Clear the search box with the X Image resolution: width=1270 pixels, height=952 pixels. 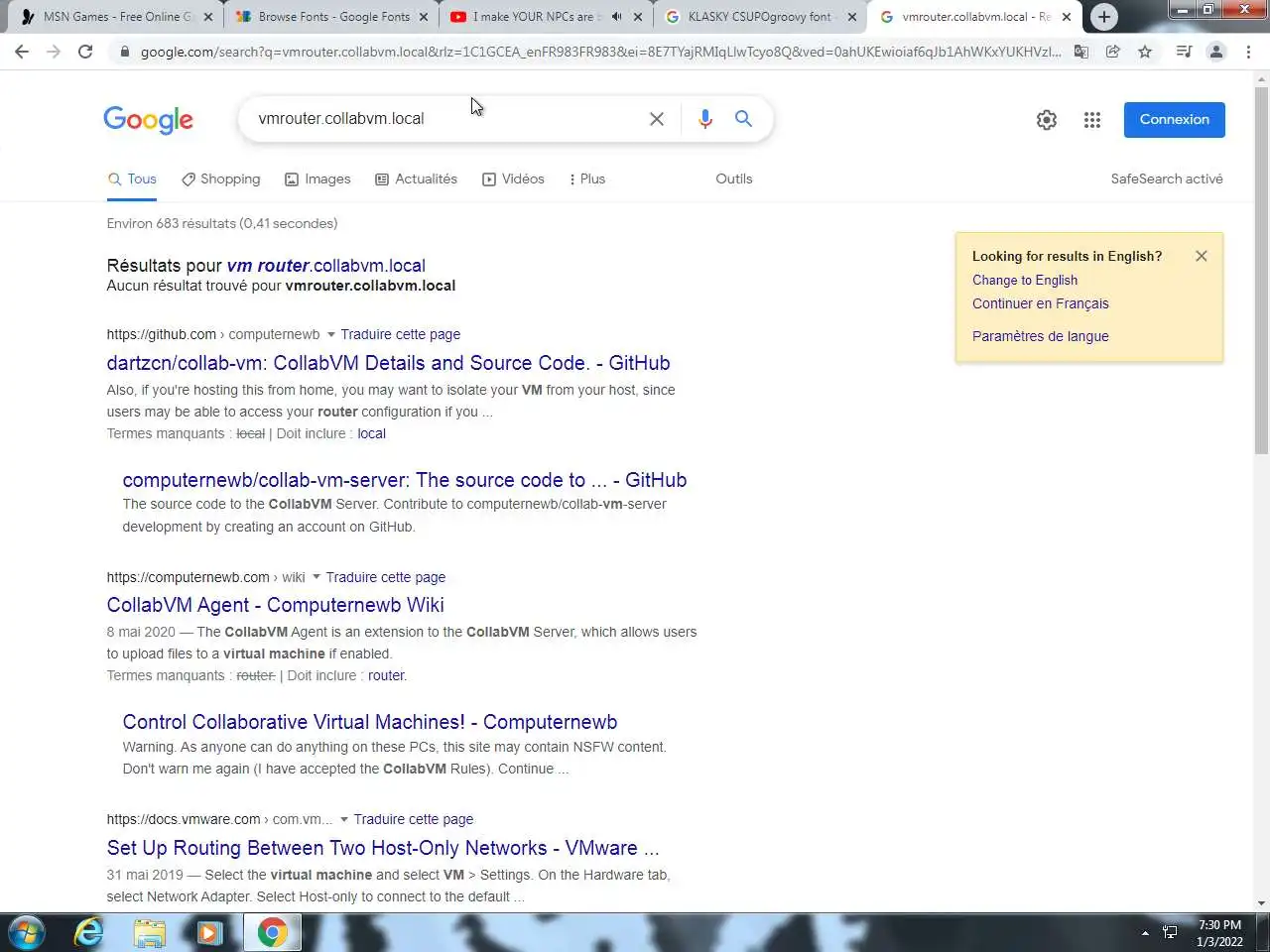click(657, 119)
